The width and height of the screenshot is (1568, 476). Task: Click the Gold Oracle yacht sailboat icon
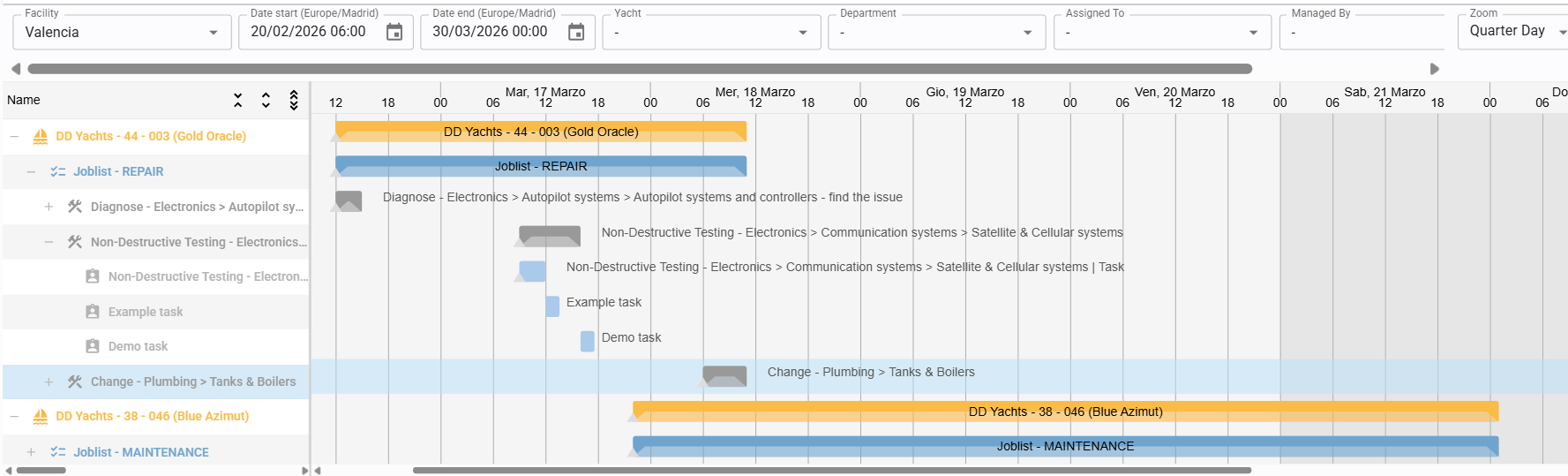tap(40, 136)
